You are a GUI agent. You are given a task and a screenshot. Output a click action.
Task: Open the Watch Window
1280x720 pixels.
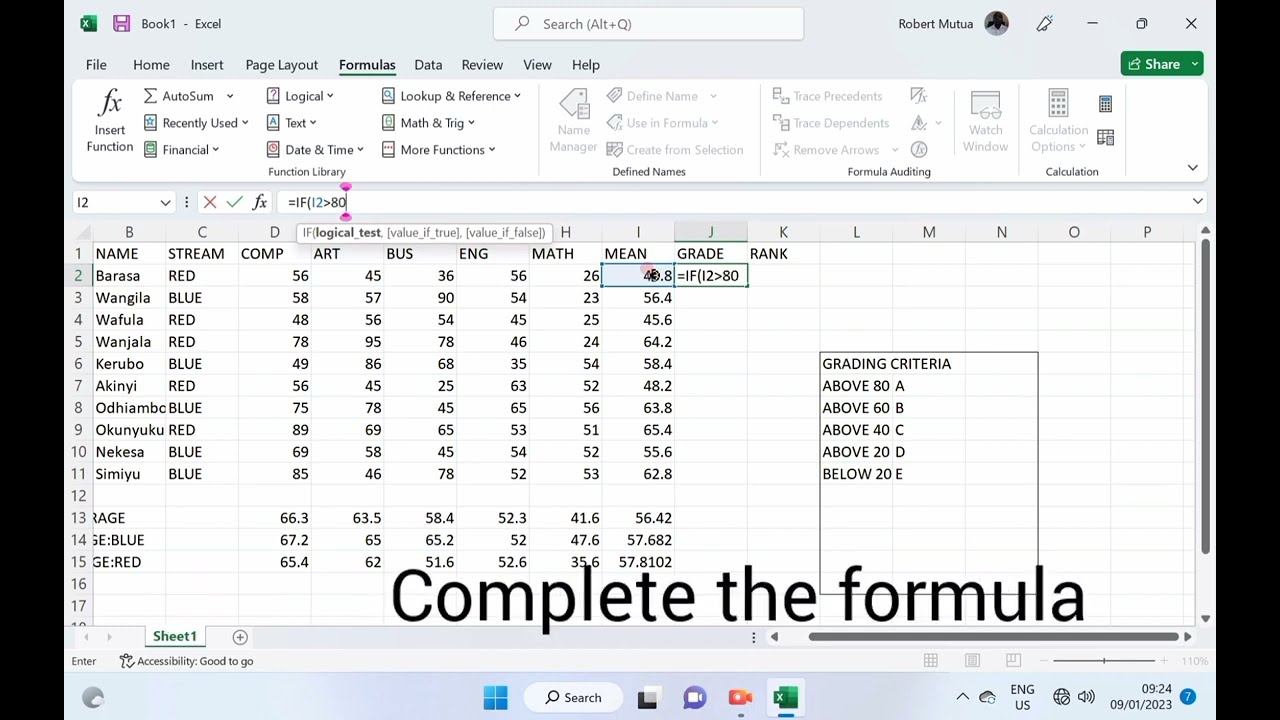[x=985, y=122]
